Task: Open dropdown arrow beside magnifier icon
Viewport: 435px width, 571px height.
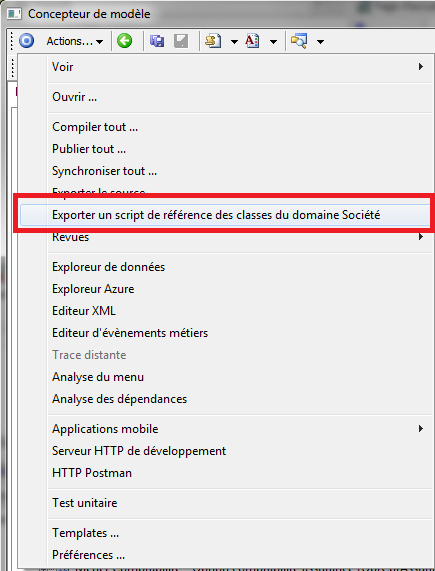Action: pyautogui.click(x=320, y=42)
